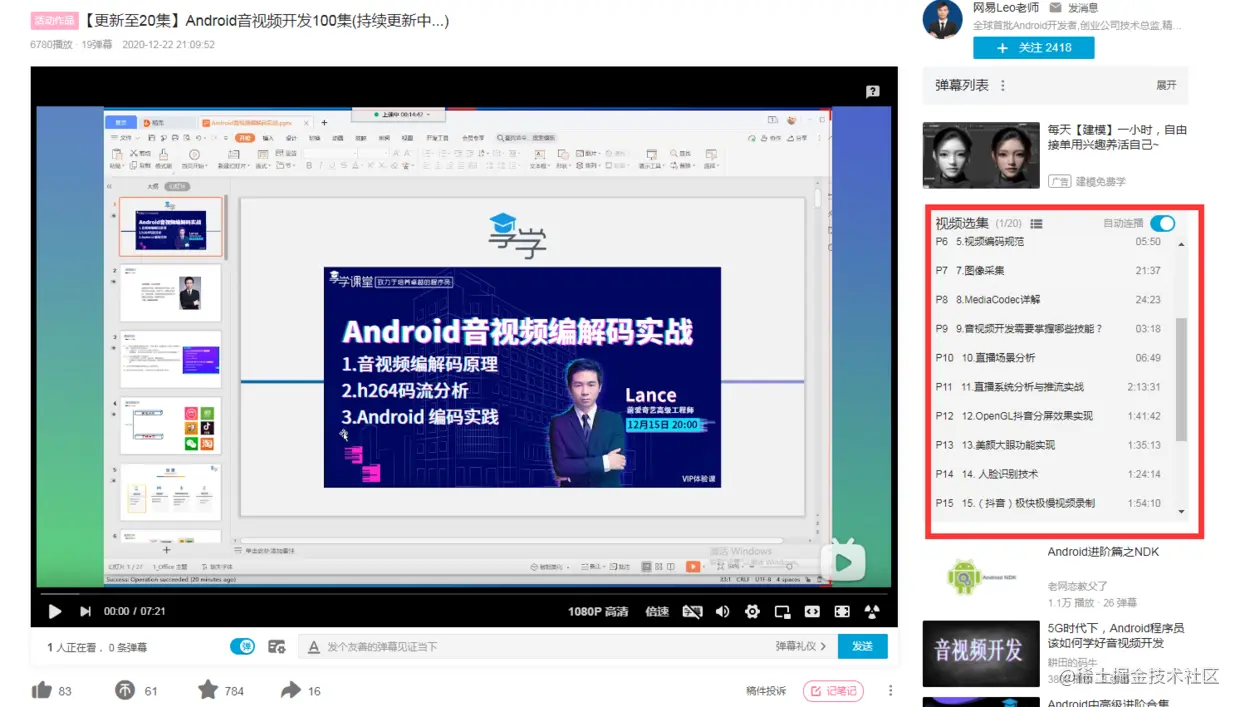
Task: Click the 00:00 / 07:21 time display
Action: click(134, 612)
